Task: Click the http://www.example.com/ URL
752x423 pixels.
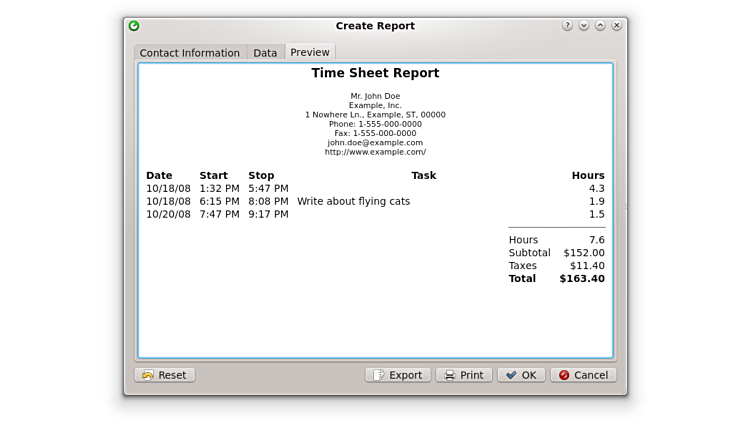Action: (x=375, y=152)
